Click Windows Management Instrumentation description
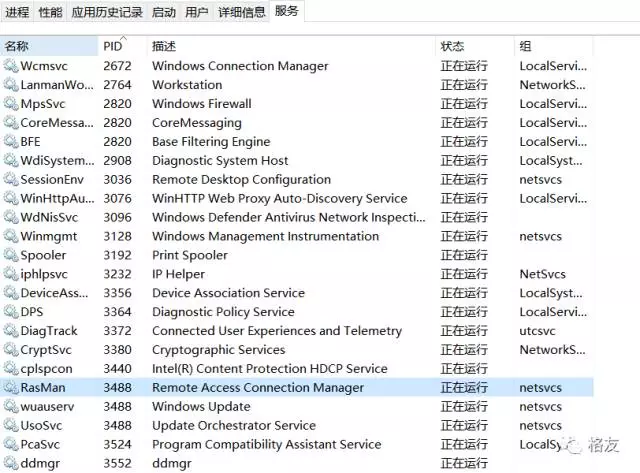The width and height of the screenshot is (640, 473). 265,236
